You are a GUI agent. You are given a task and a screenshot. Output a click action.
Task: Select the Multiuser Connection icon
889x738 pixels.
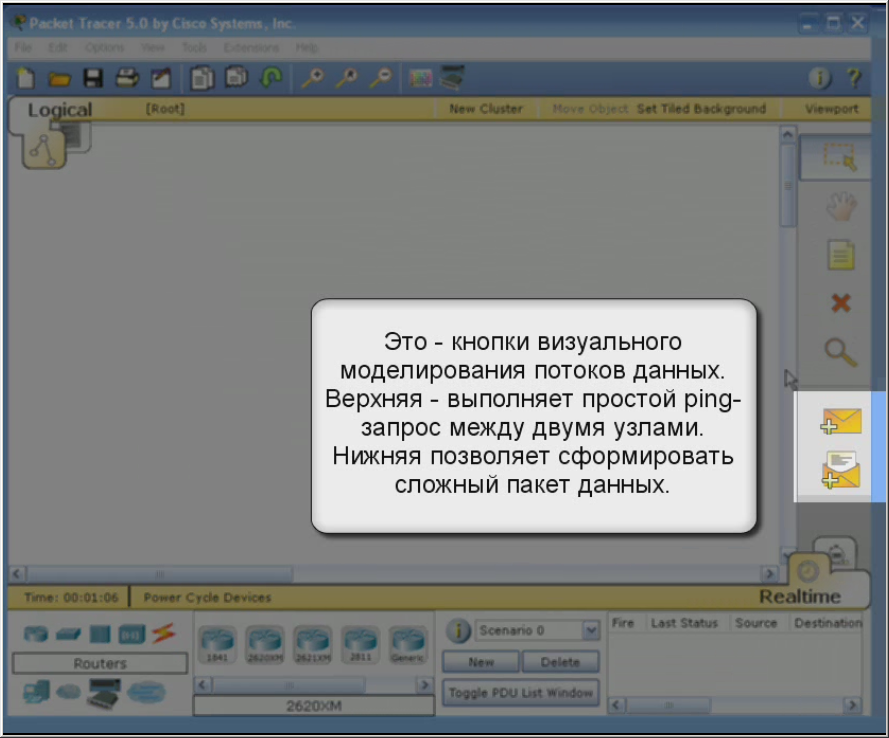click(146, 692)
